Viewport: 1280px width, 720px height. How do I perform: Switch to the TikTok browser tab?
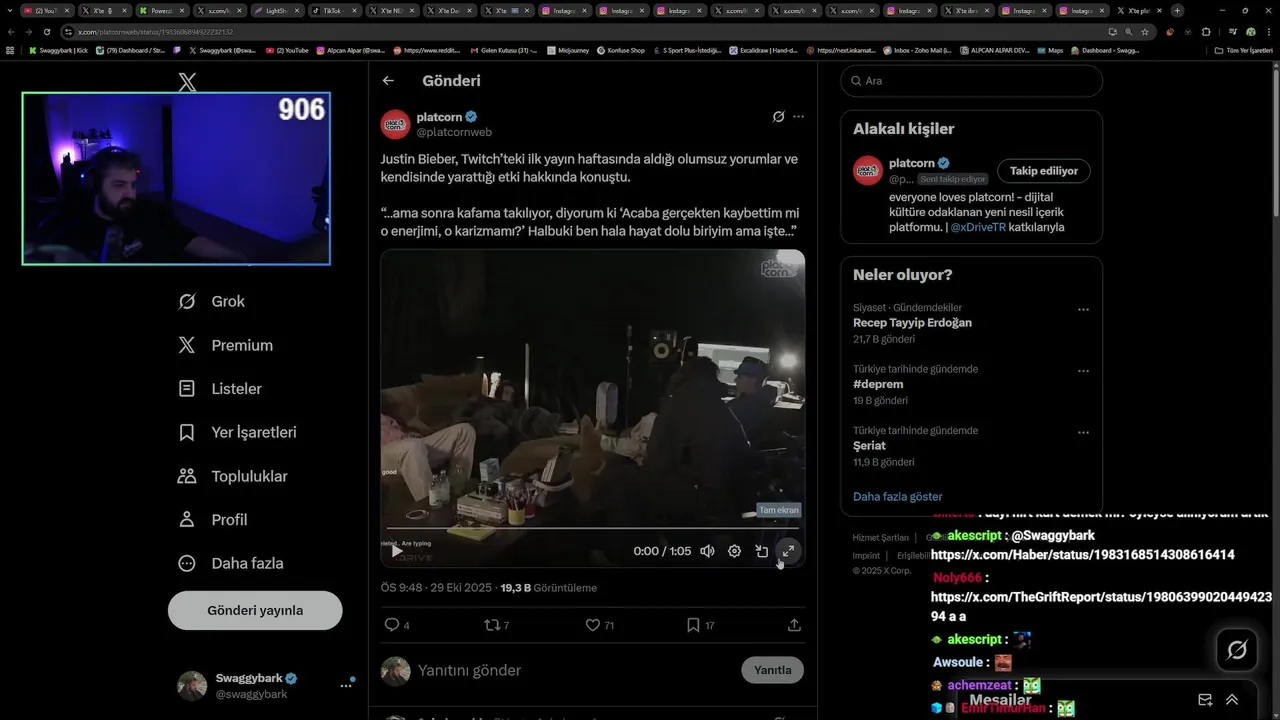tap(335, 10)
